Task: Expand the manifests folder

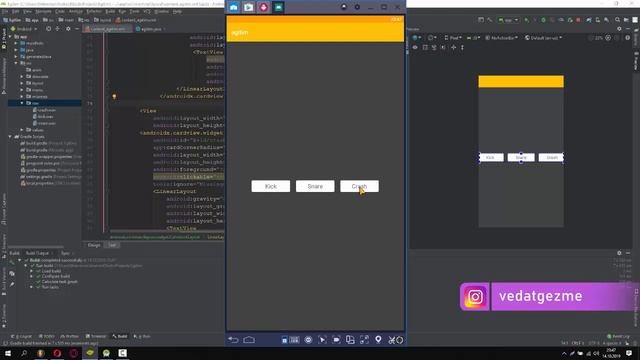Action: [16, 43]
